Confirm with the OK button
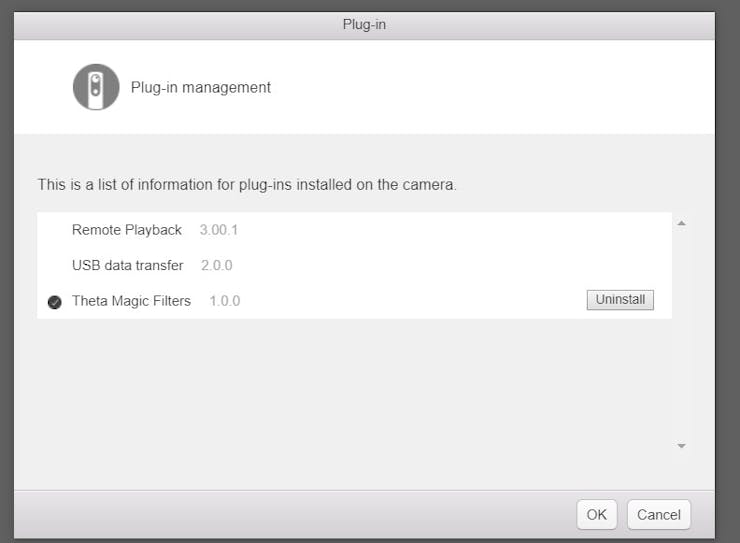This screenshot has width=740, height=543. pyautogui.click(x=597, y=514)
